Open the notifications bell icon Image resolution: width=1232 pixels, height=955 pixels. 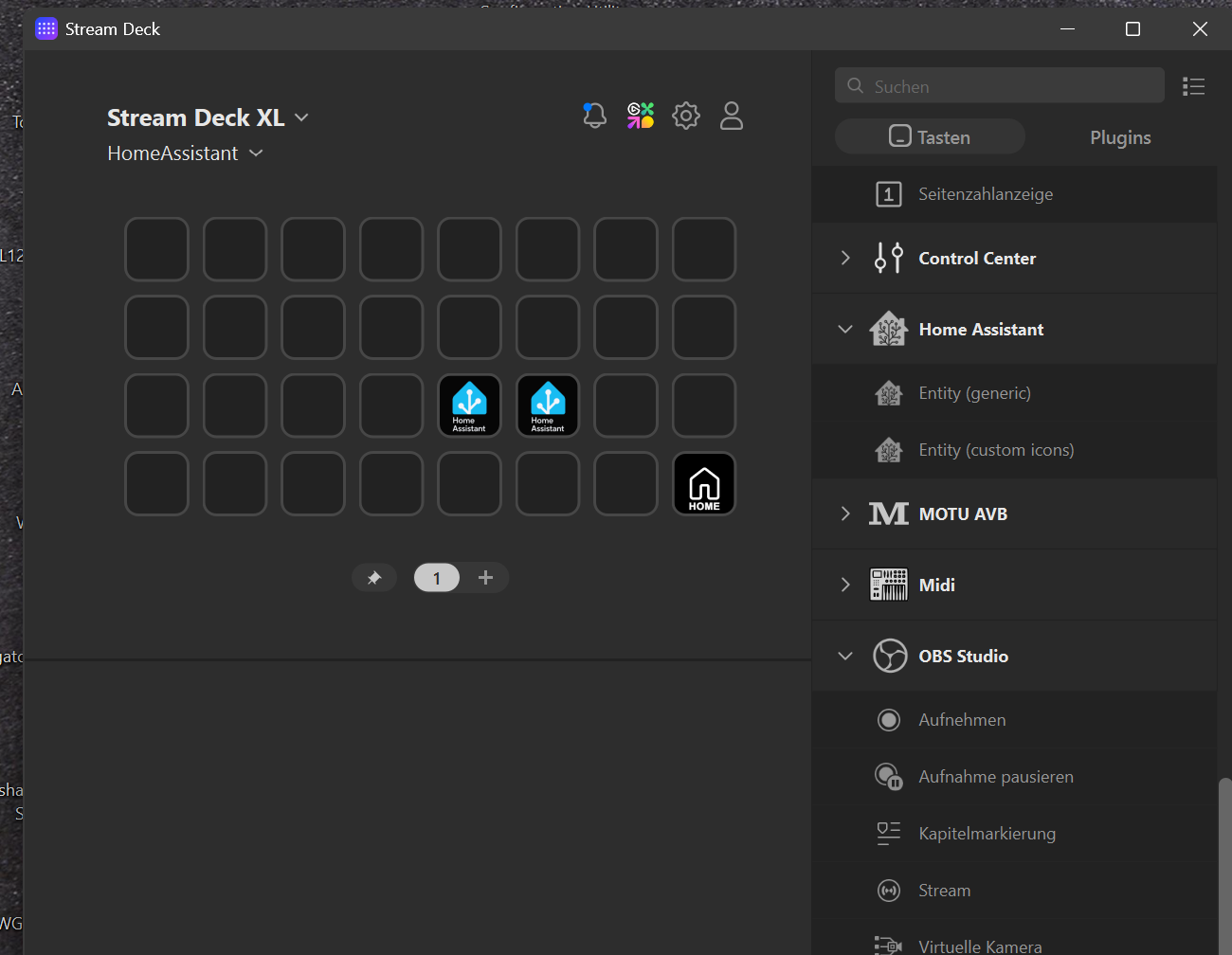pyautogui.click(x=594, y=116)
